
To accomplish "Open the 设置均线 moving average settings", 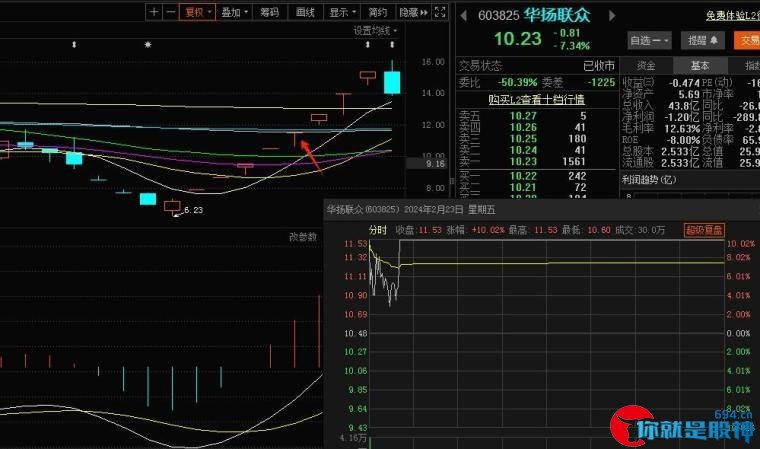I will coord(375,31).
